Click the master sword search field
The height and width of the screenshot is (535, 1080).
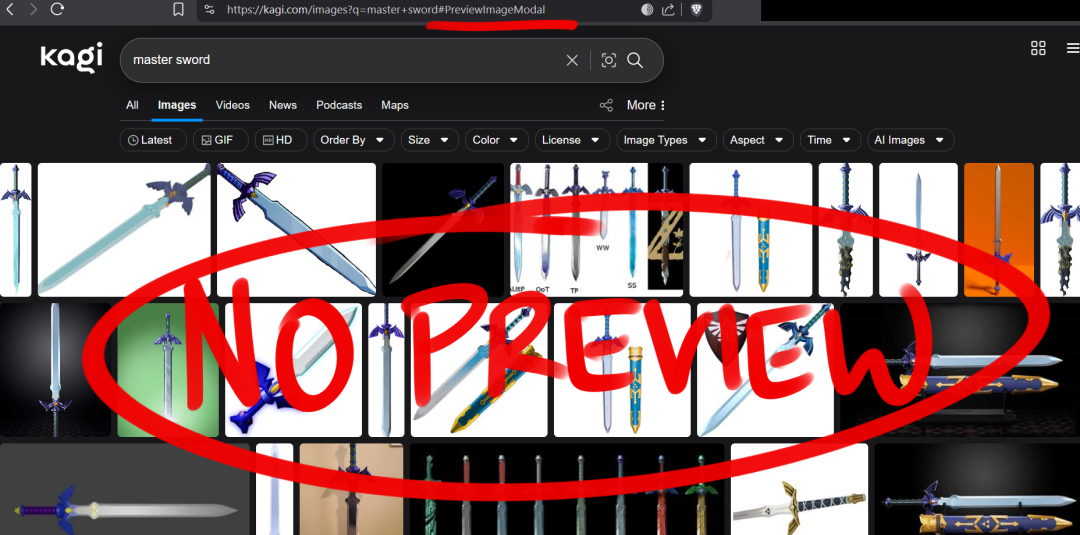(x=340, y=60)
